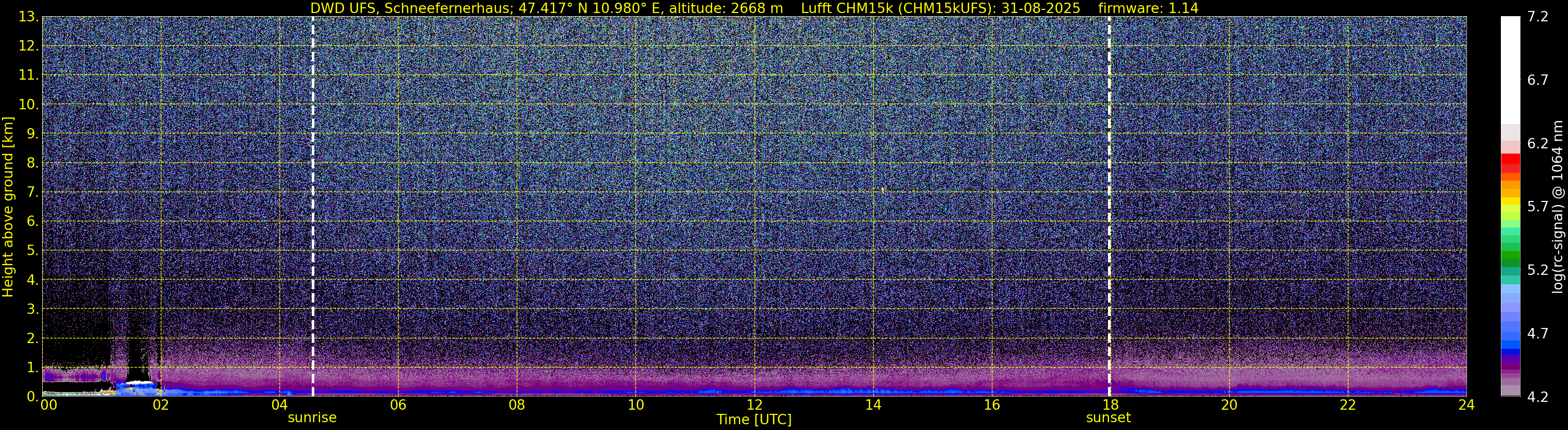
Task: Click the time axis tick '02'
Action: (161, 405)
